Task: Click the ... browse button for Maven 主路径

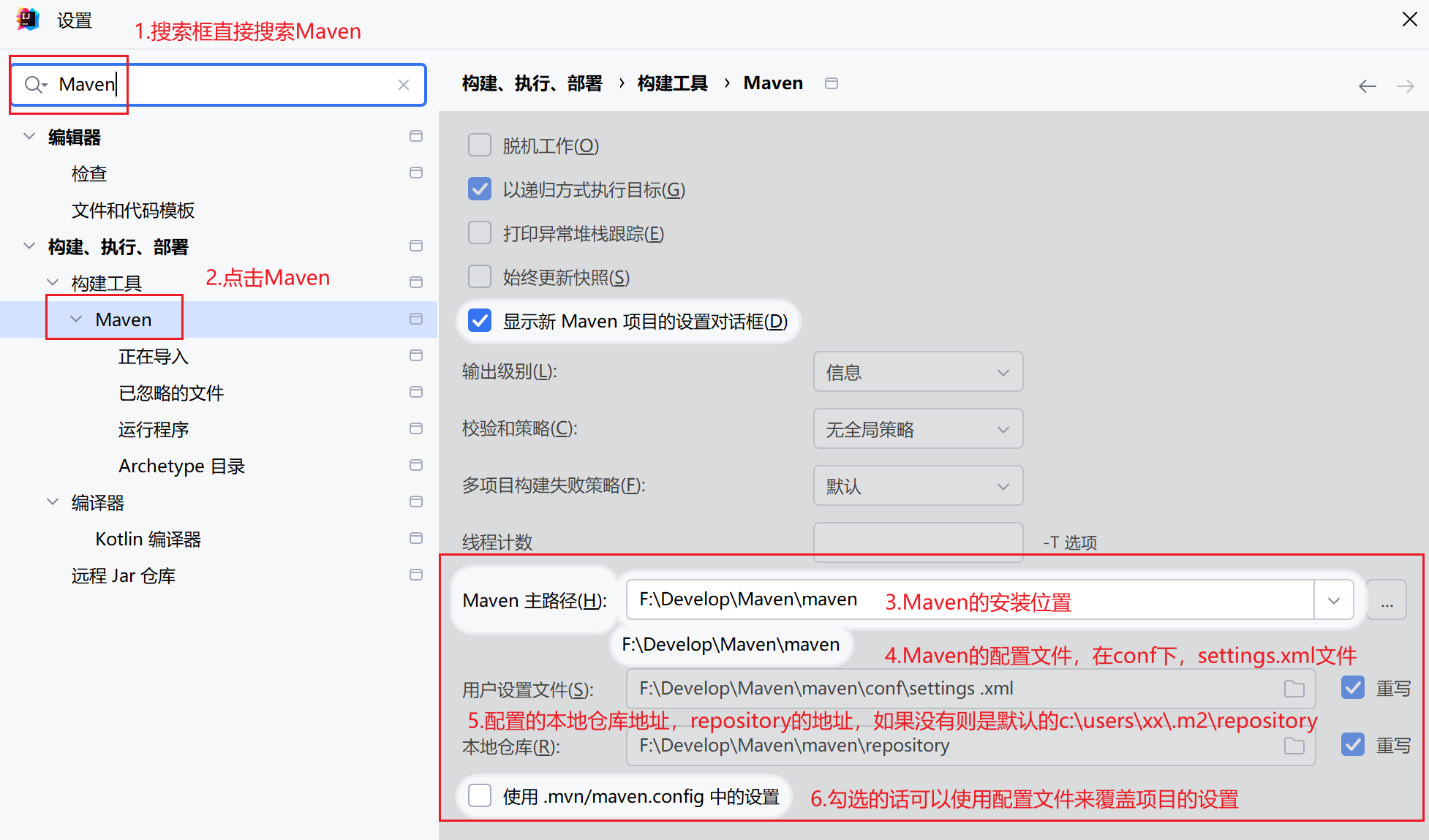Action: click(x=1387, y=600)
